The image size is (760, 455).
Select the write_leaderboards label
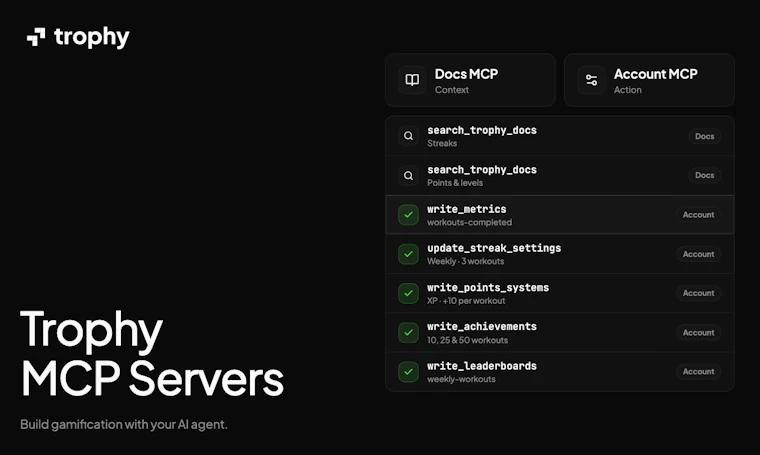click(x=482, y=366)
